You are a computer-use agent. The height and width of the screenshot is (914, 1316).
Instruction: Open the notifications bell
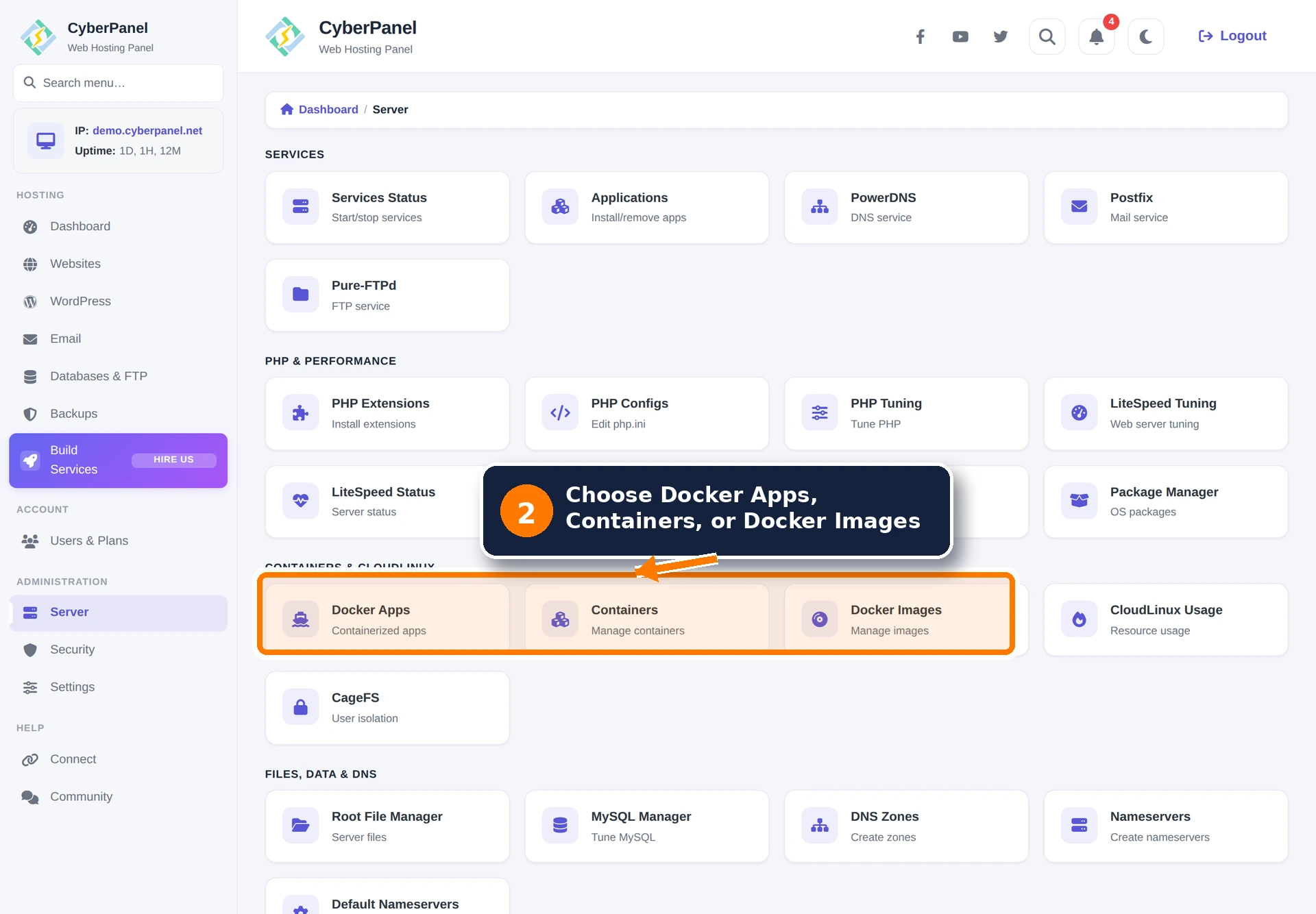(1096, 36)
